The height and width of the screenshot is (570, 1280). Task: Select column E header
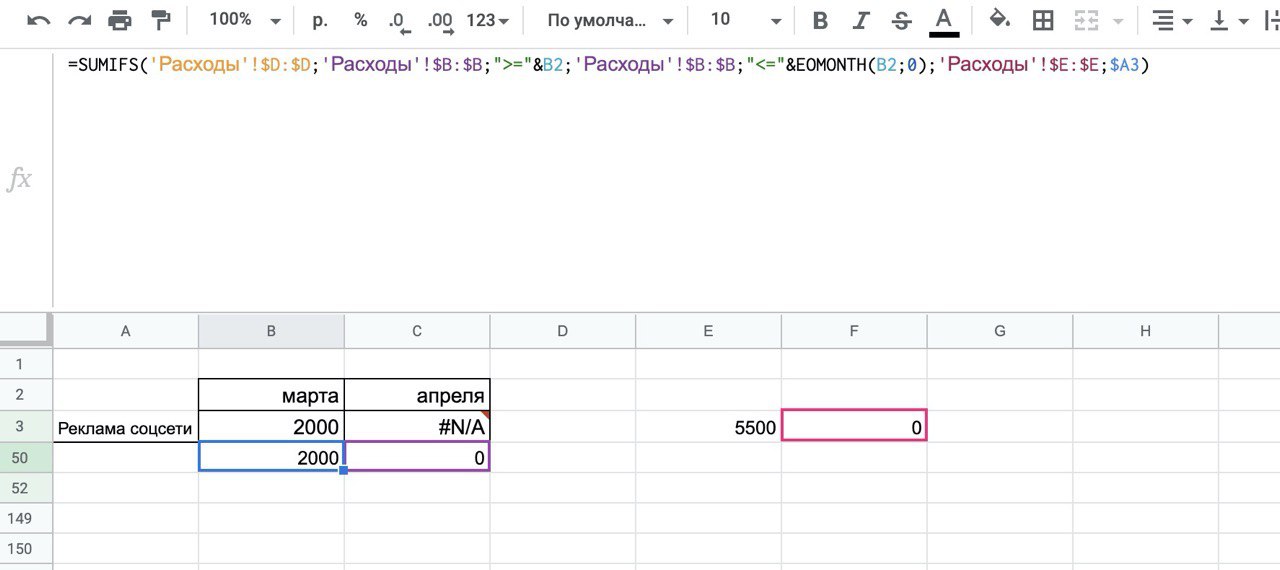pos(708,331)
